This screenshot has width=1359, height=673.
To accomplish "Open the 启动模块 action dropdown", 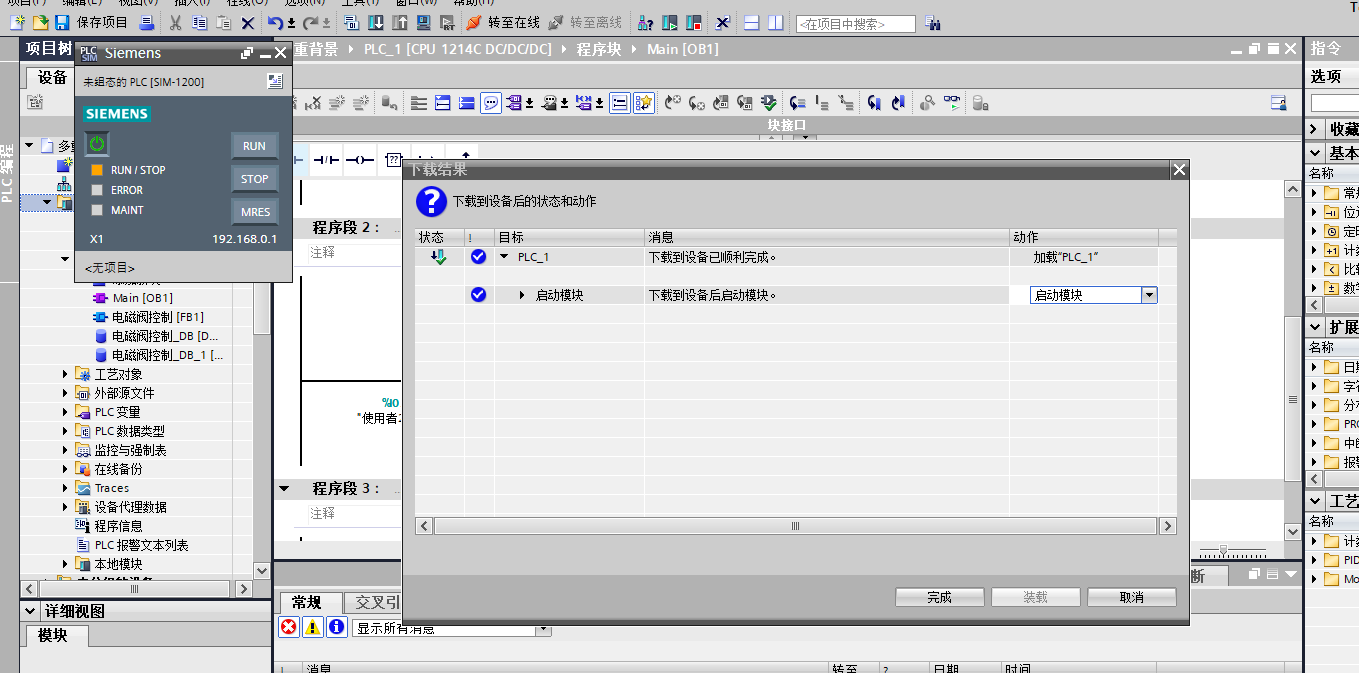I will (x=1149, y=295).
